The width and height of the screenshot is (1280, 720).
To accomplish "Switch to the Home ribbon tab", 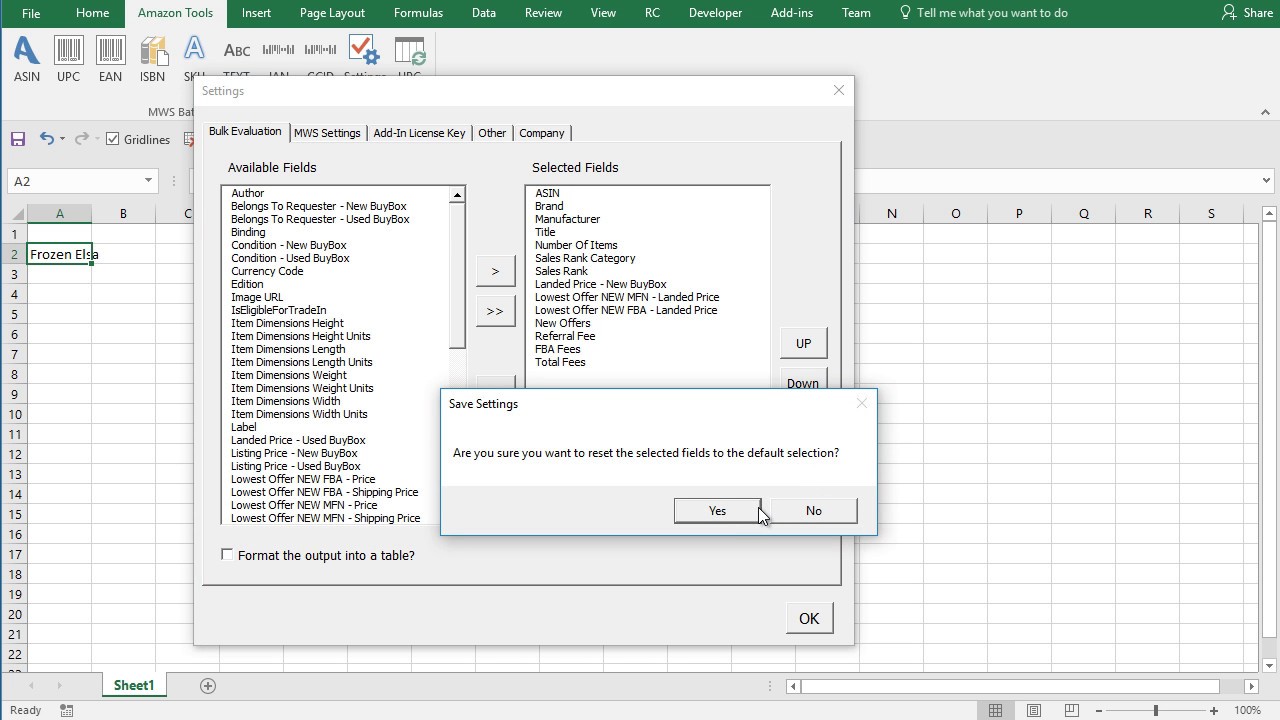I will click(92, 13).
